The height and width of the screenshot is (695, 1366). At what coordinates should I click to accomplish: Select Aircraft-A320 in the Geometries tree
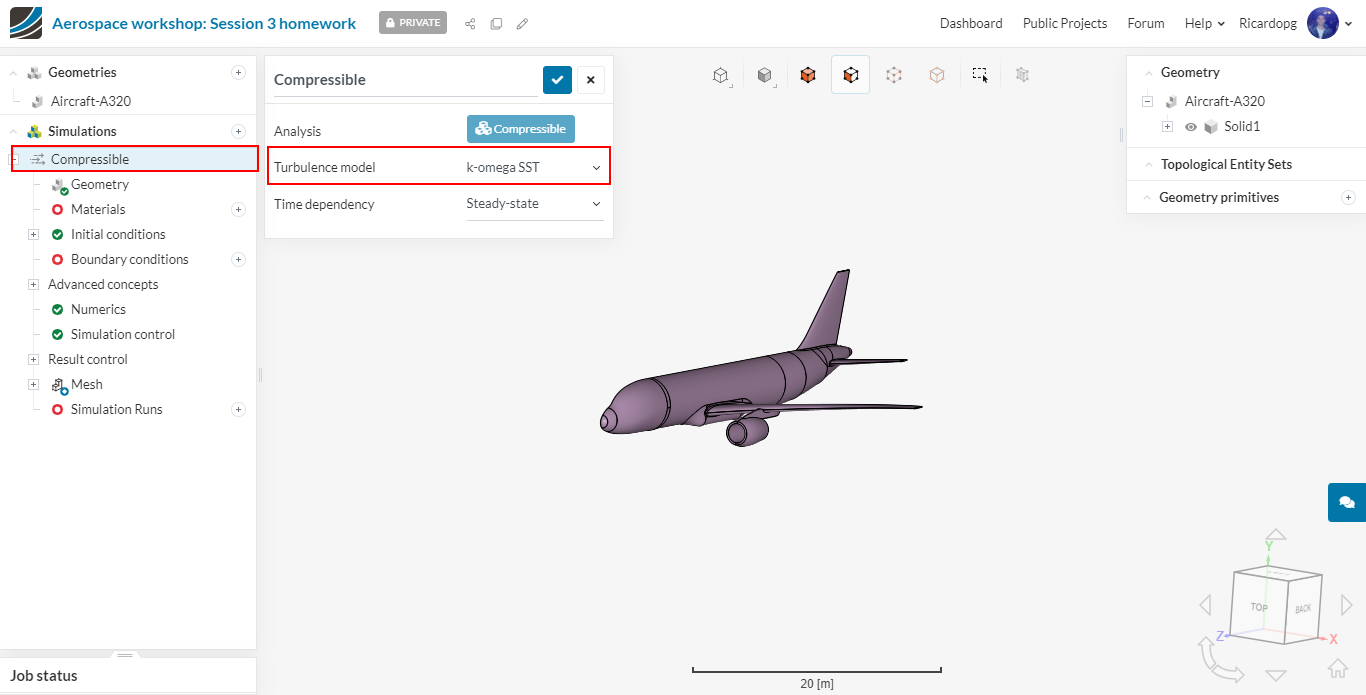click(x=91, y=101)
